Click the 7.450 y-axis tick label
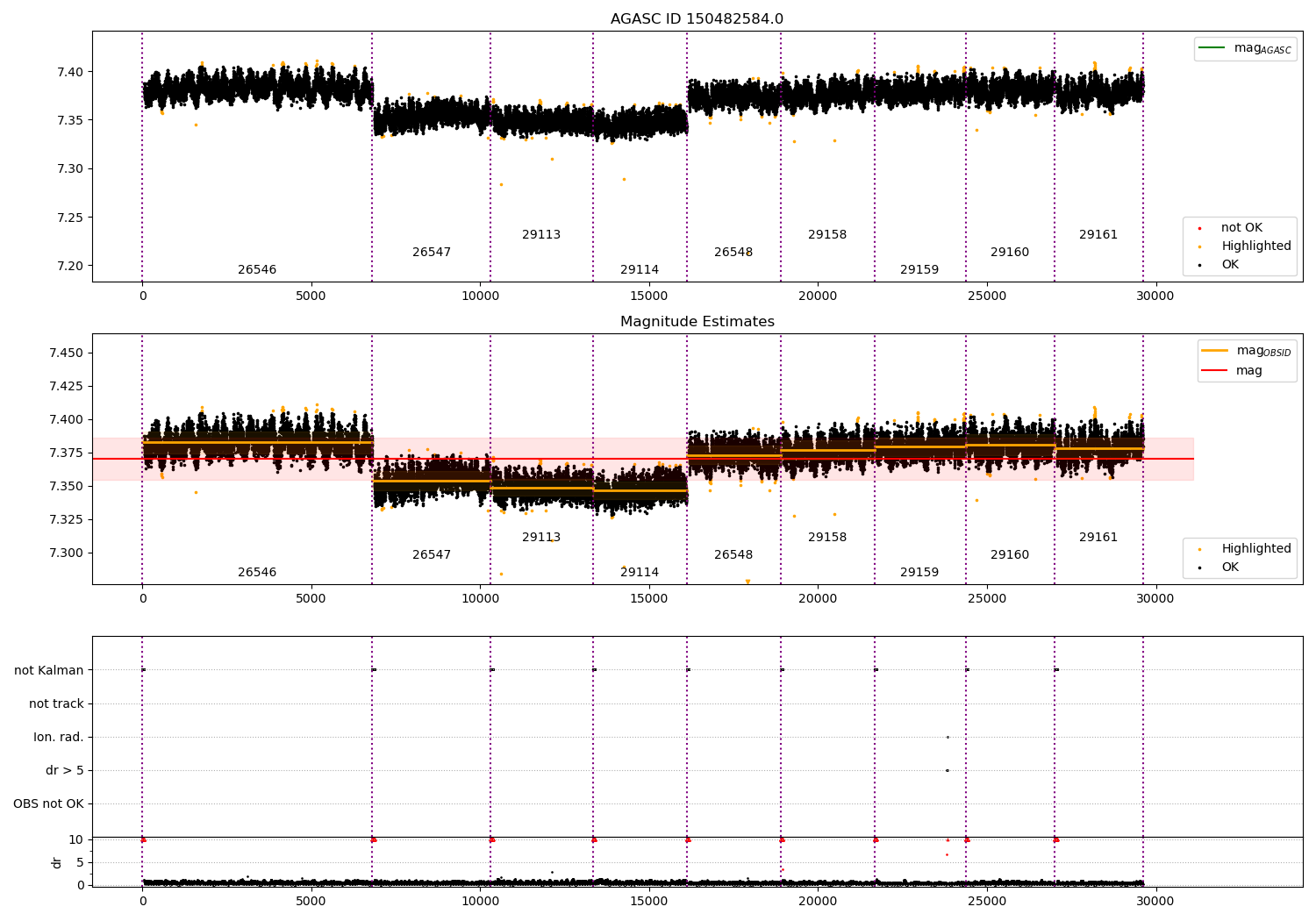Image resolution: width=1316 pixels, height=921 pixels. tap(67, 353)
